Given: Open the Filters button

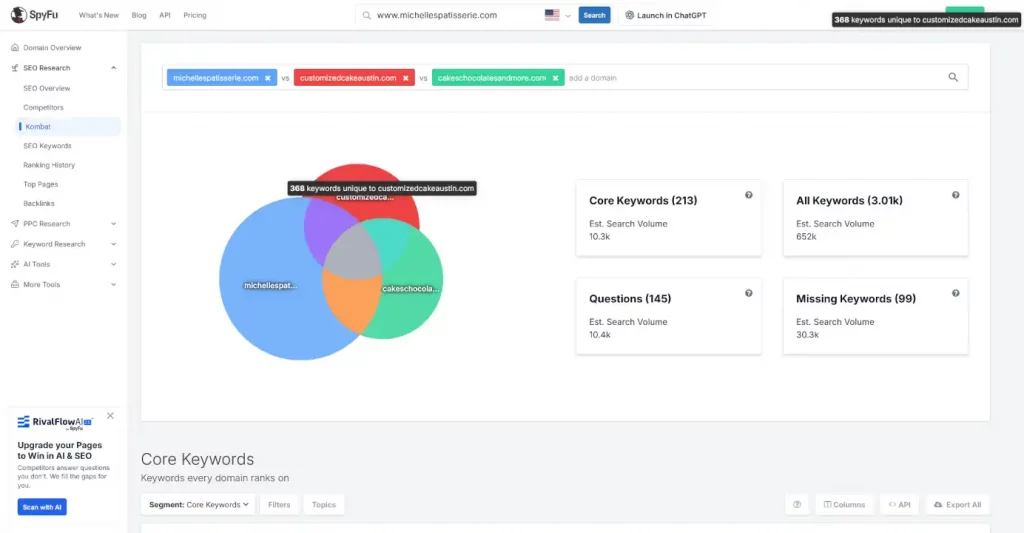Looking at the screenshot, I should coord(279,504).
